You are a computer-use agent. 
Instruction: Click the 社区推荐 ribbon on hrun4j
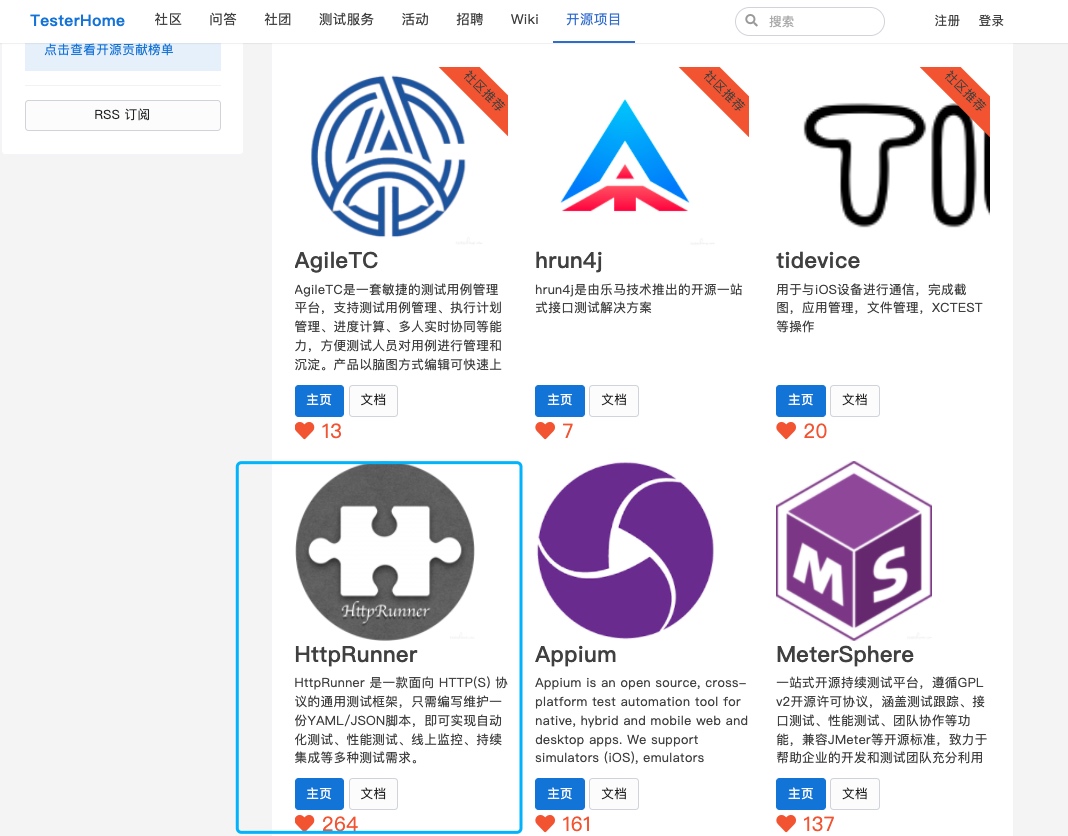coord(723,93)
